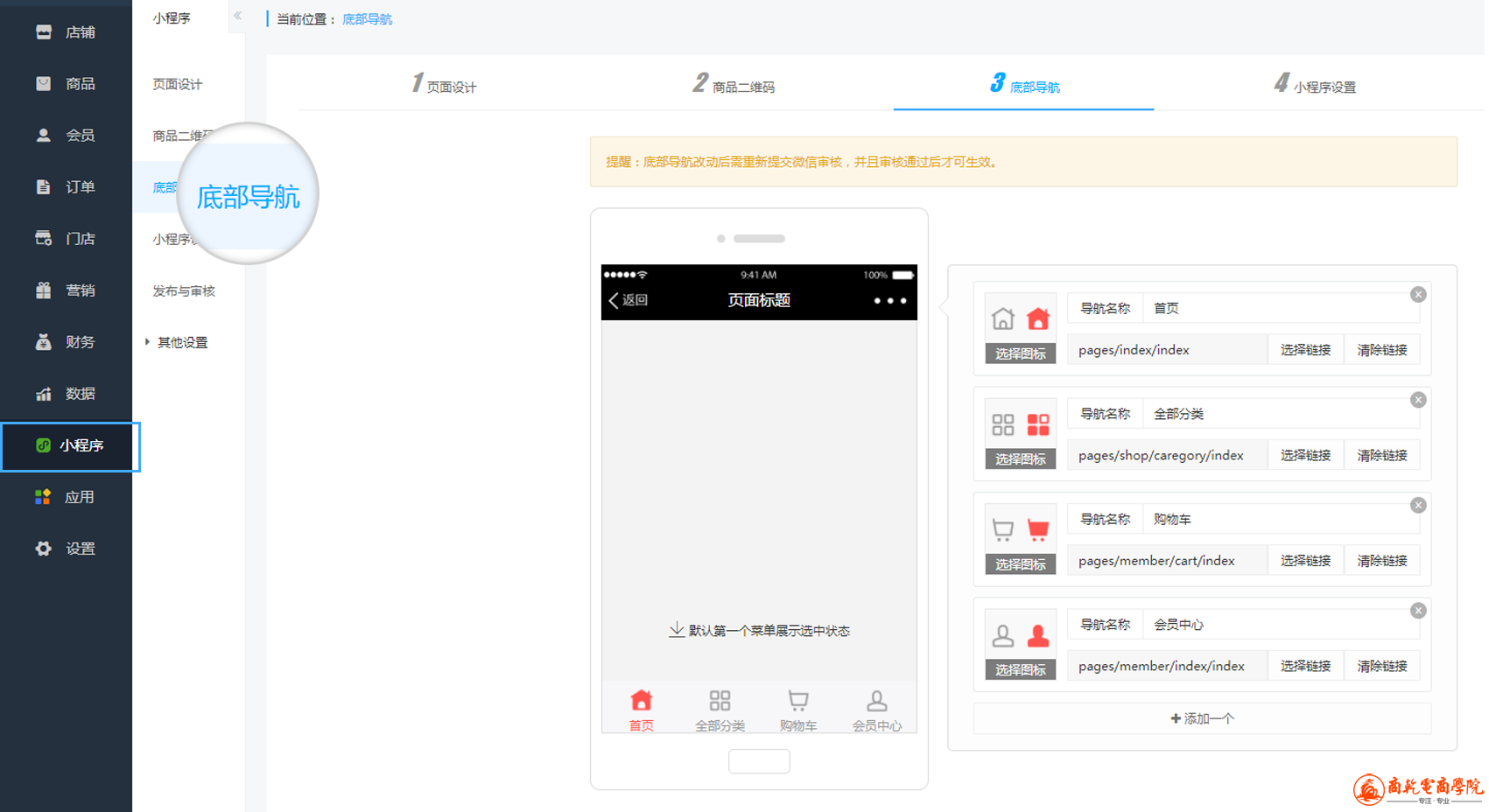Click the 页面标题 text in phone preview
The image size is (1489, 812).
click(x=759, y=300)
